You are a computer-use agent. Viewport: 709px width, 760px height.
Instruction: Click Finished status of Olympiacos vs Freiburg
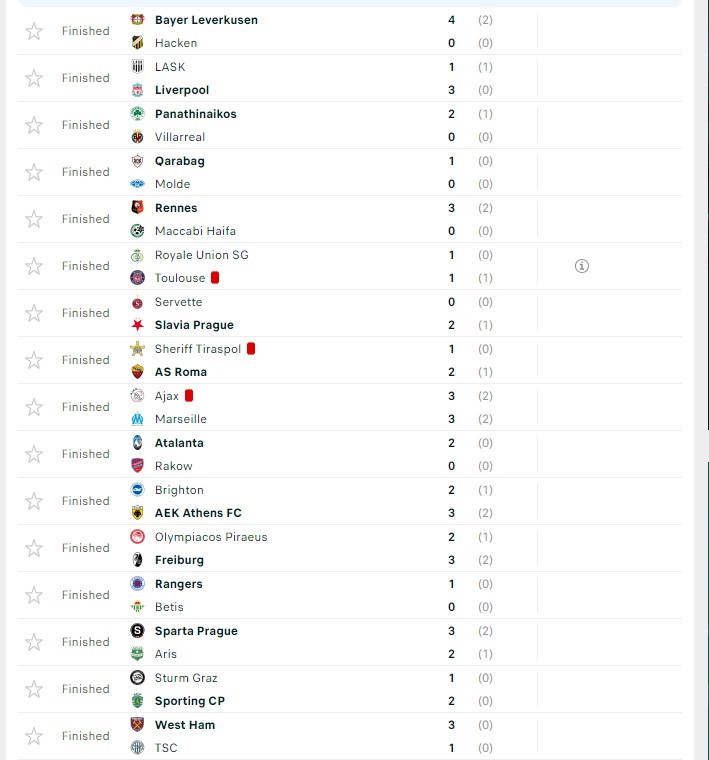pos(85,548)
